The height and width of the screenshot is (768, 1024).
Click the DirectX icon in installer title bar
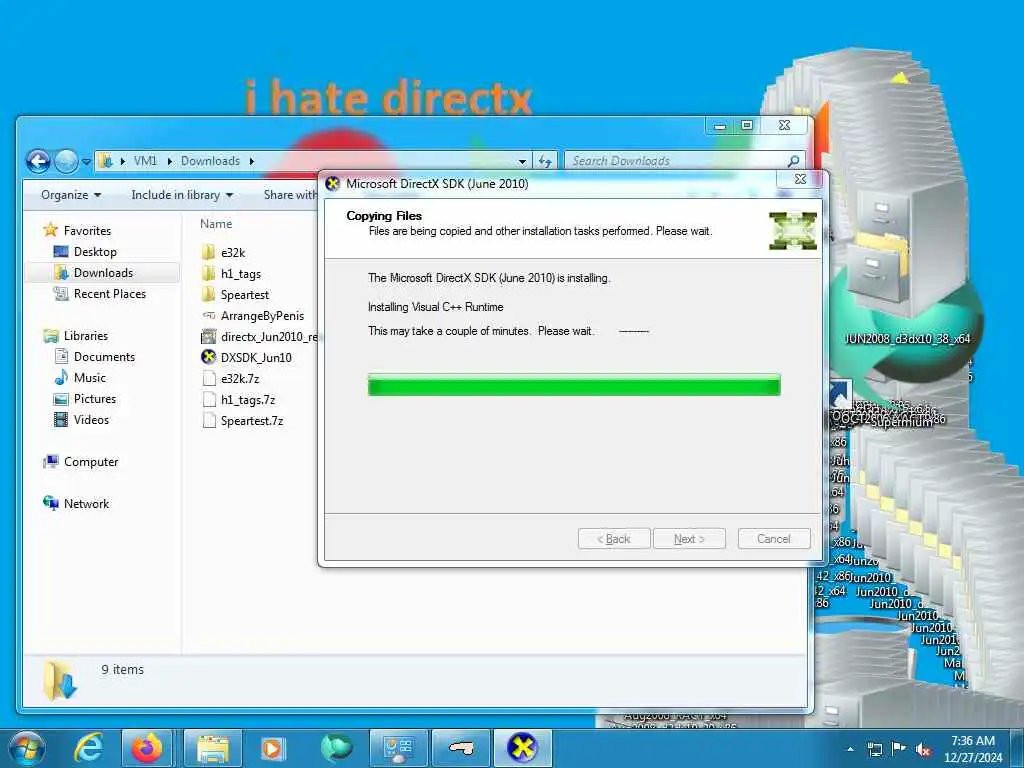(332, 184)
